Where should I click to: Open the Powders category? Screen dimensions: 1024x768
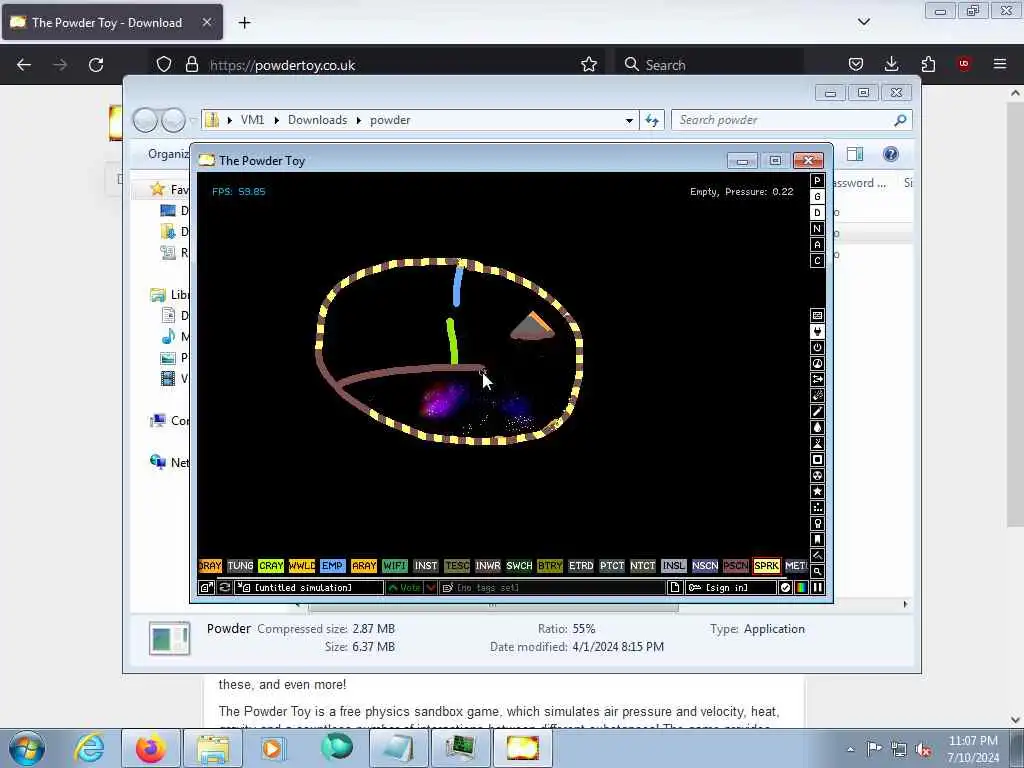pyautogui.click(x=817, y=443)
